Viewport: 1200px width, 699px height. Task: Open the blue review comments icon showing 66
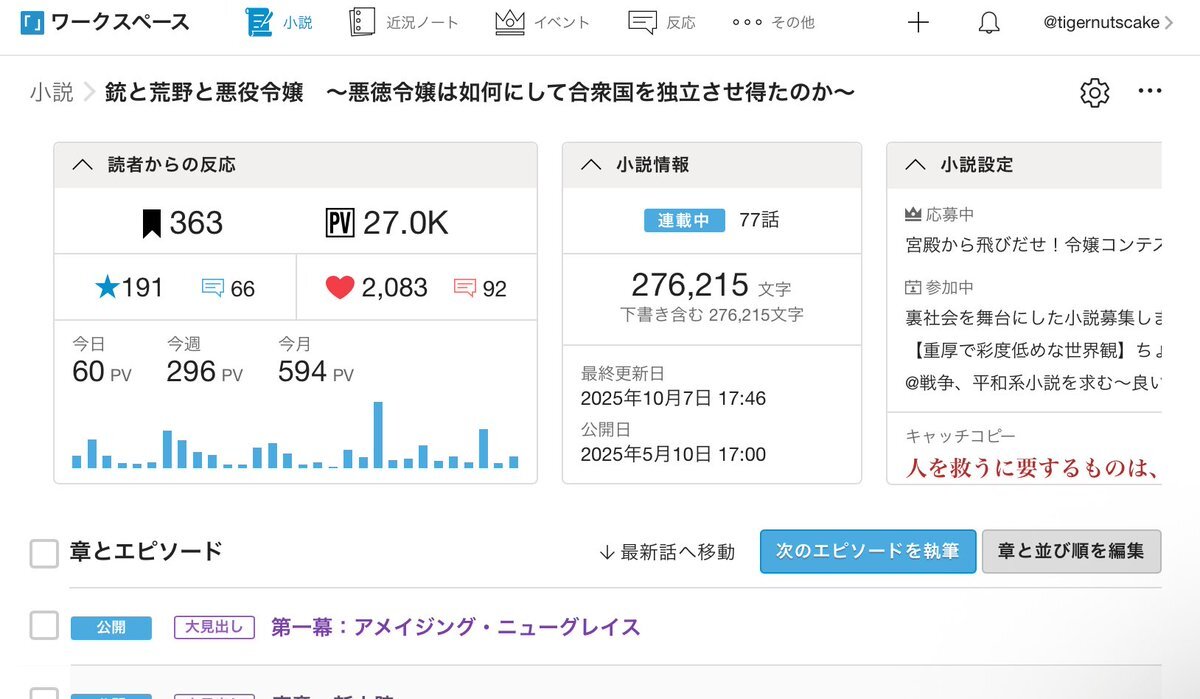(212, 289)
